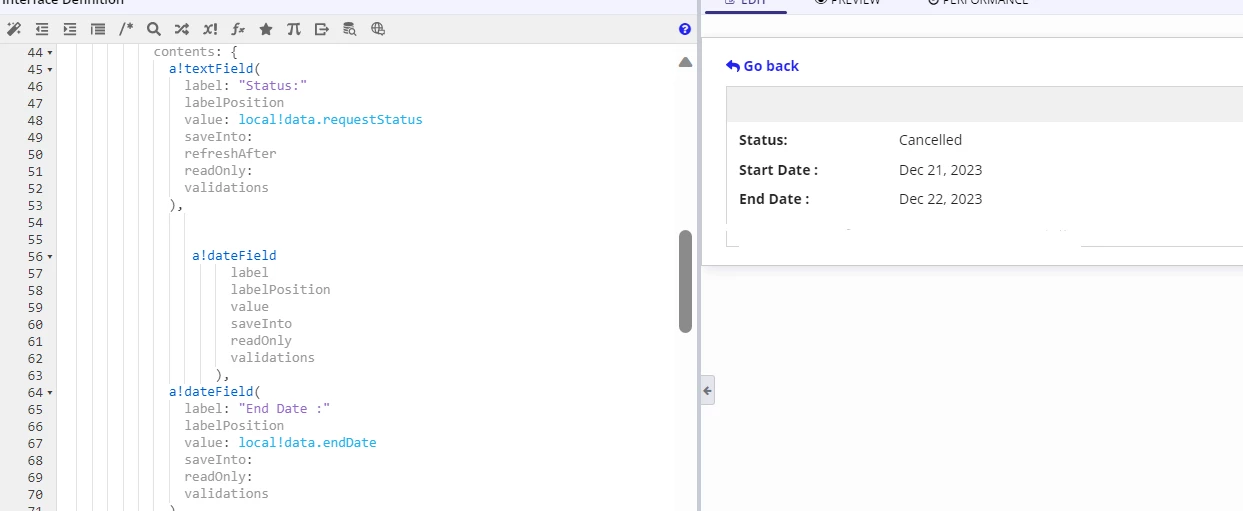Click the shuffle arrows toolbar icon

coord(181,29)
